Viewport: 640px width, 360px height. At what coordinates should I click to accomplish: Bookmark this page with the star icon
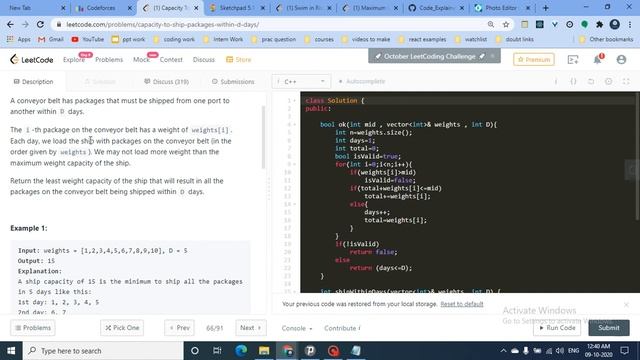point(506,24)
